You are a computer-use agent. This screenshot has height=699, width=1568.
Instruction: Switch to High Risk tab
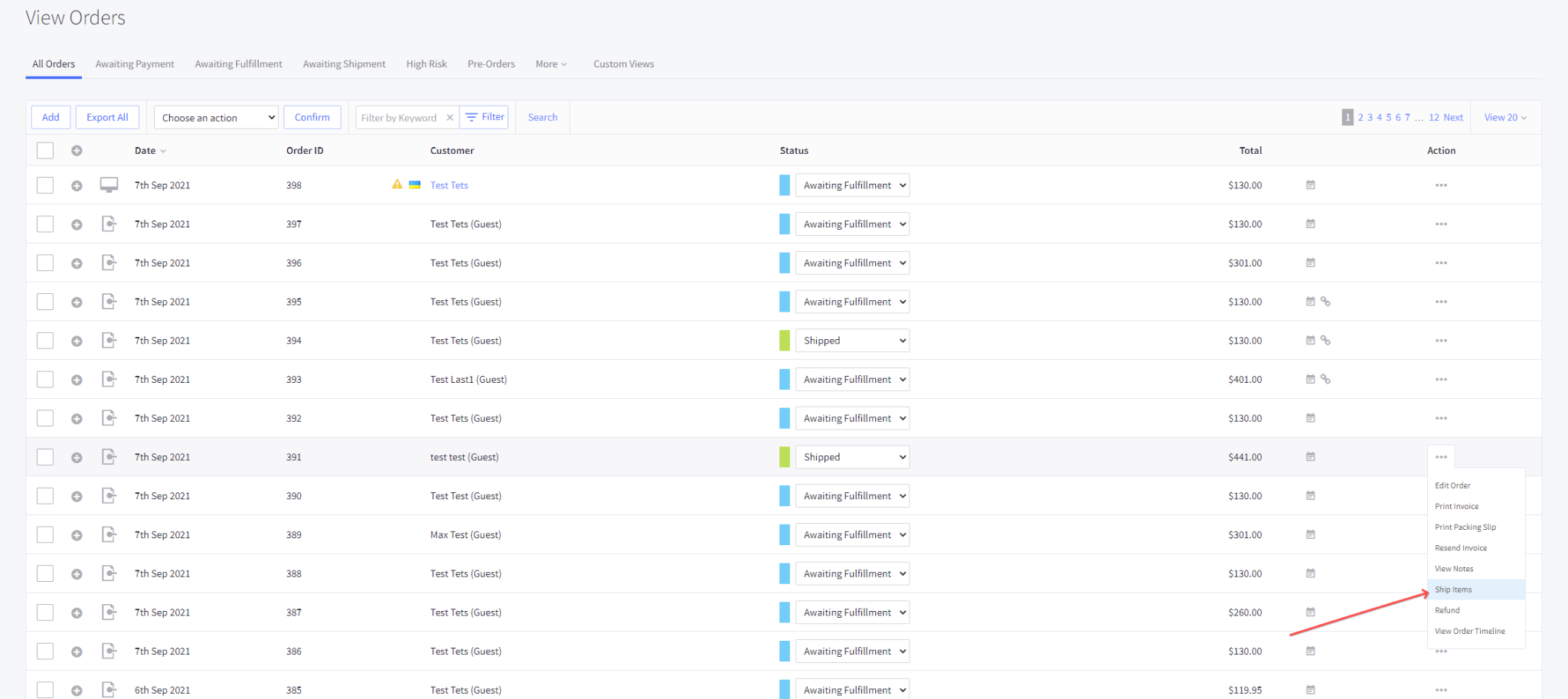426,64
